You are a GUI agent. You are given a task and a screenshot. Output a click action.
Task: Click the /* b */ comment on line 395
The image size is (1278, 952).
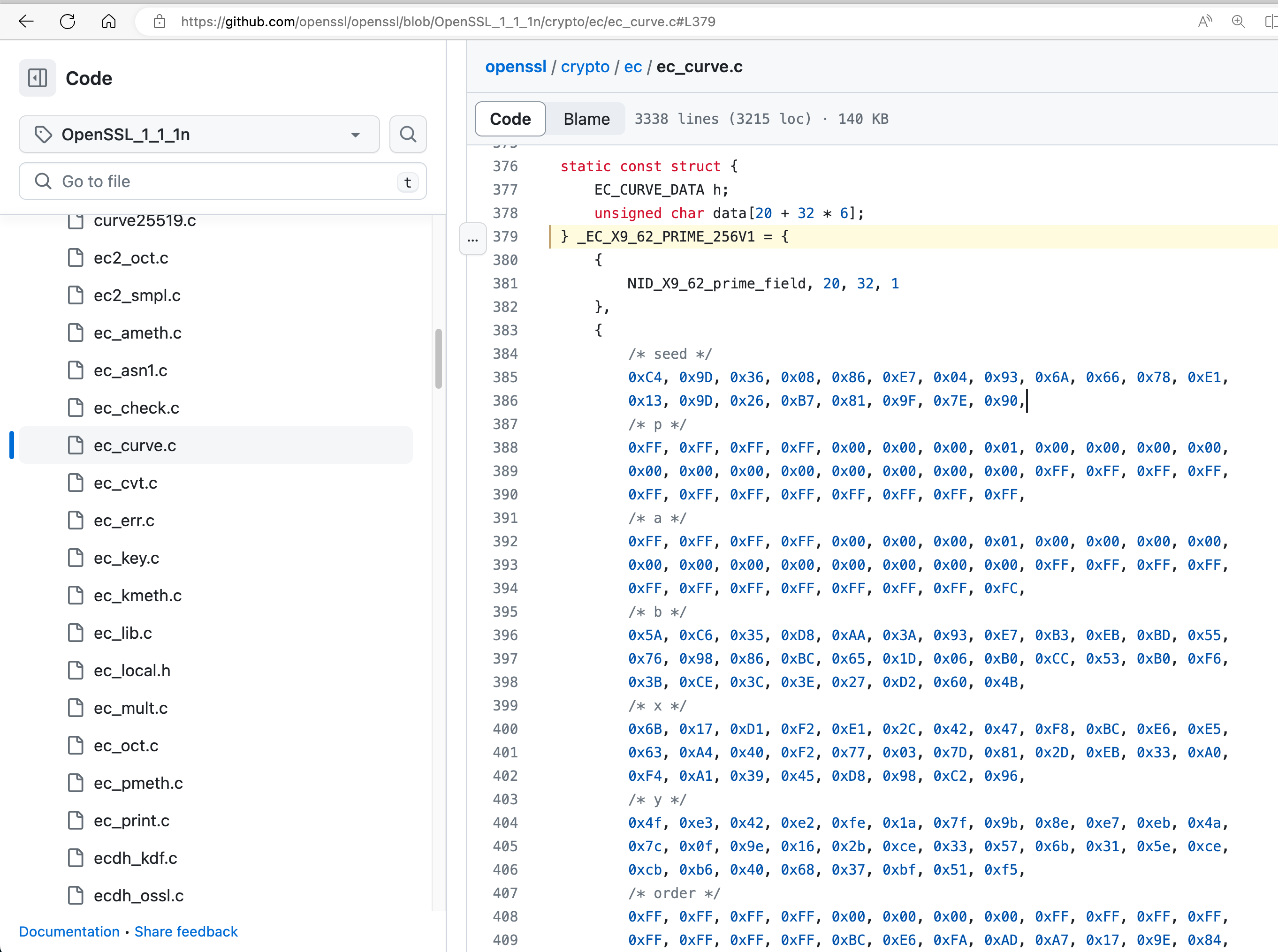pyautogui.click(x=658, y=612)
